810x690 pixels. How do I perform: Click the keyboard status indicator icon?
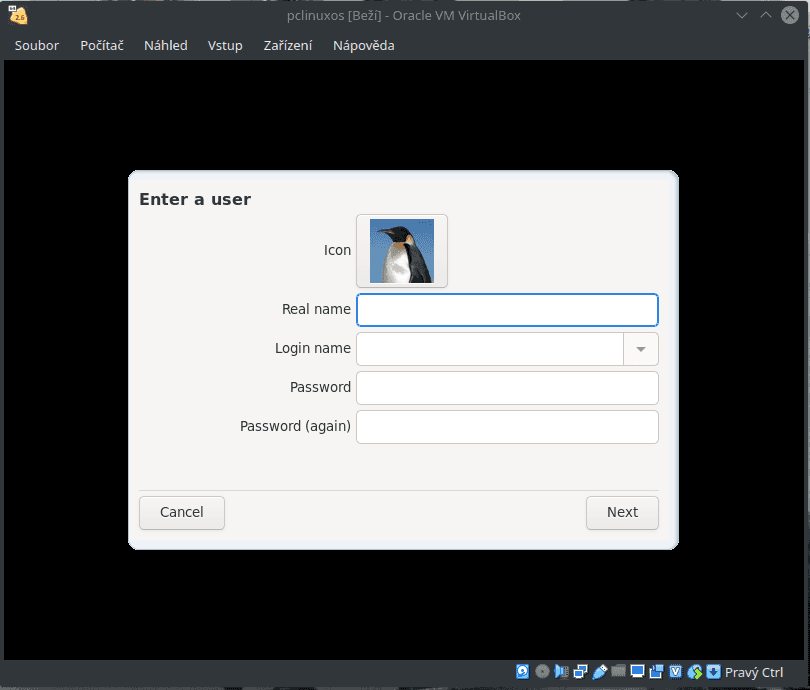click(x=712, y=671)
